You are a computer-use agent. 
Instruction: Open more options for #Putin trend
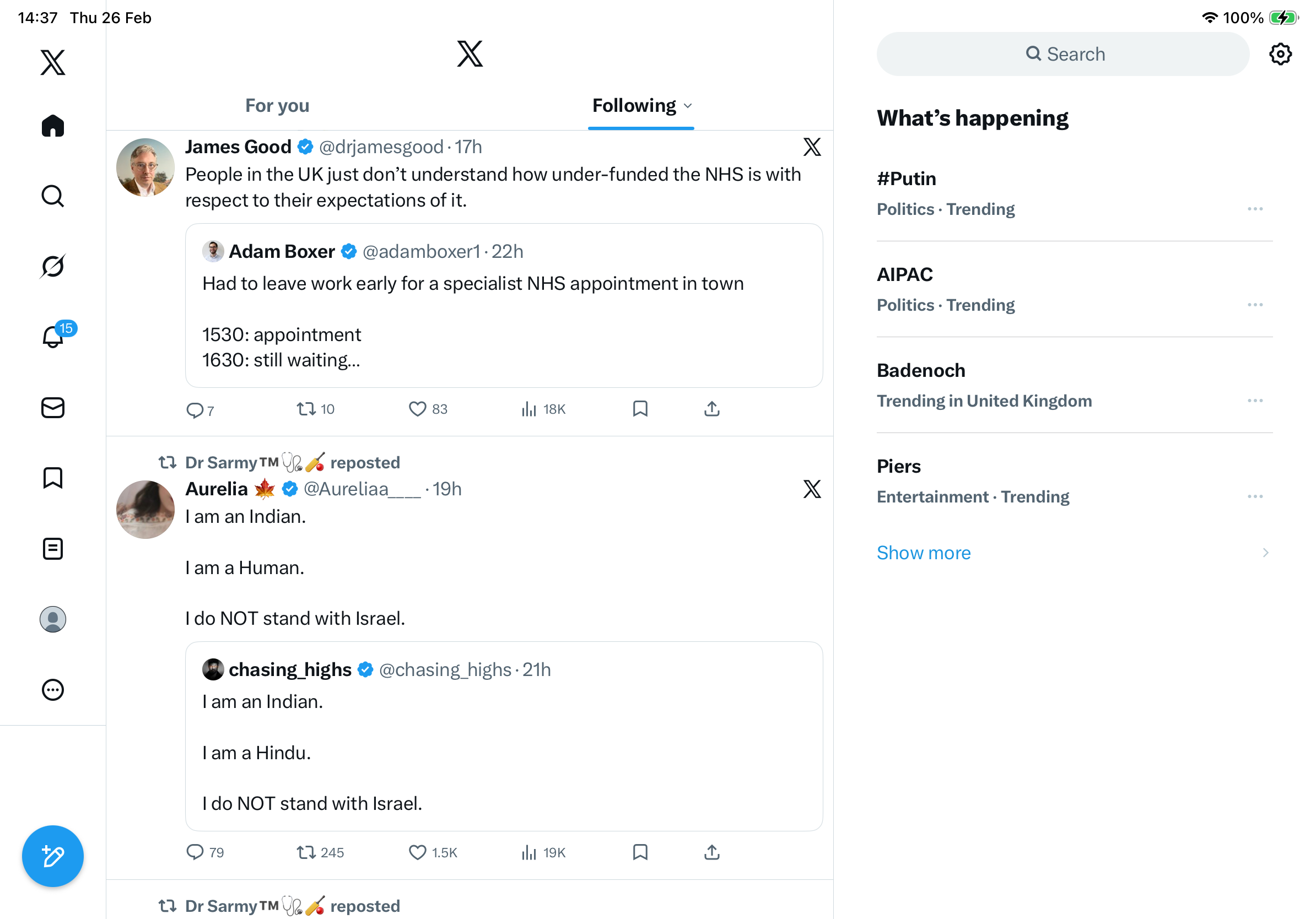[1255, 209]
